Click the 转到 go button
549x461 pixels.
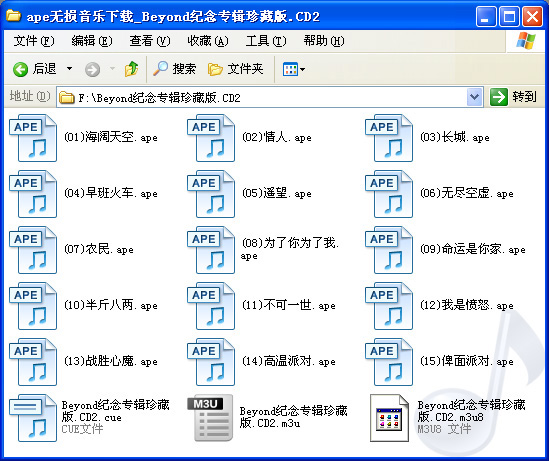(x=513, y=97)
